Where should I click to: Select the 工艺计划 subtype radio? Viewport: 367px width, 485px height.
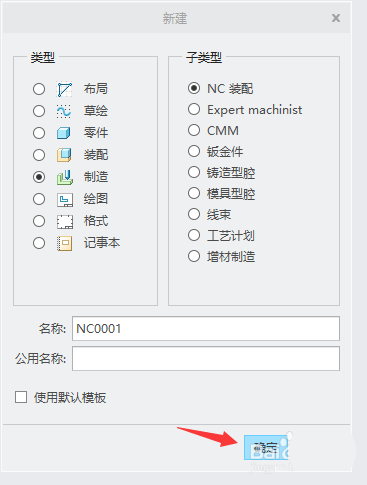point(194,235)
